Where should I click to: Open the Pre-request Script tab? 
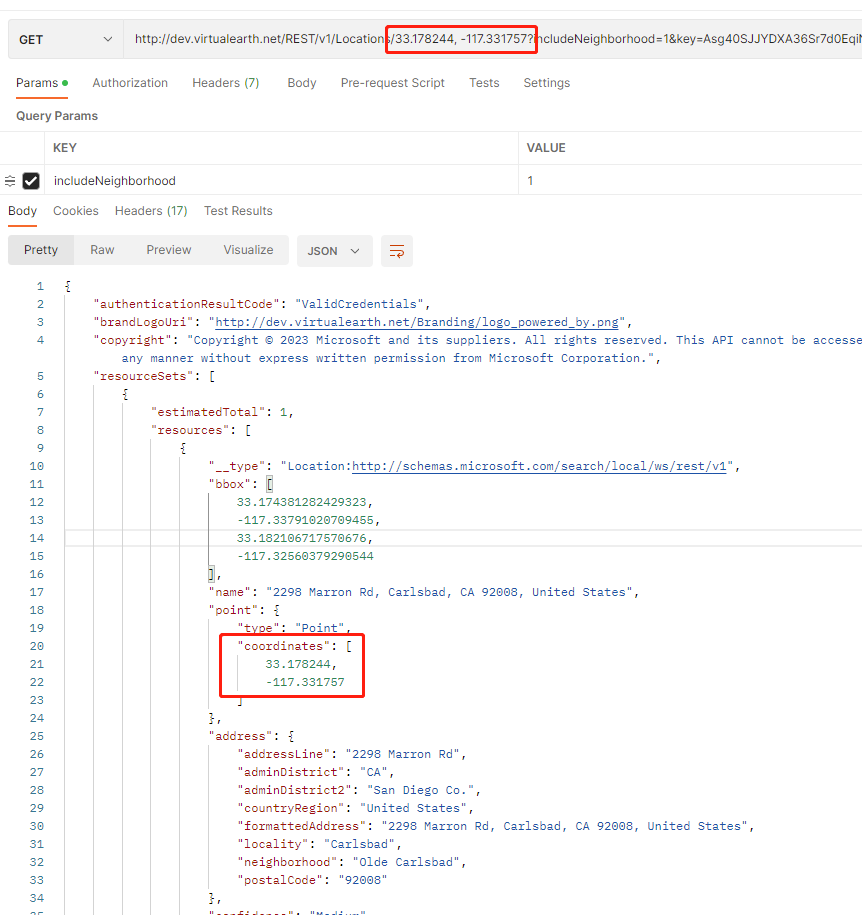(392, 83)
